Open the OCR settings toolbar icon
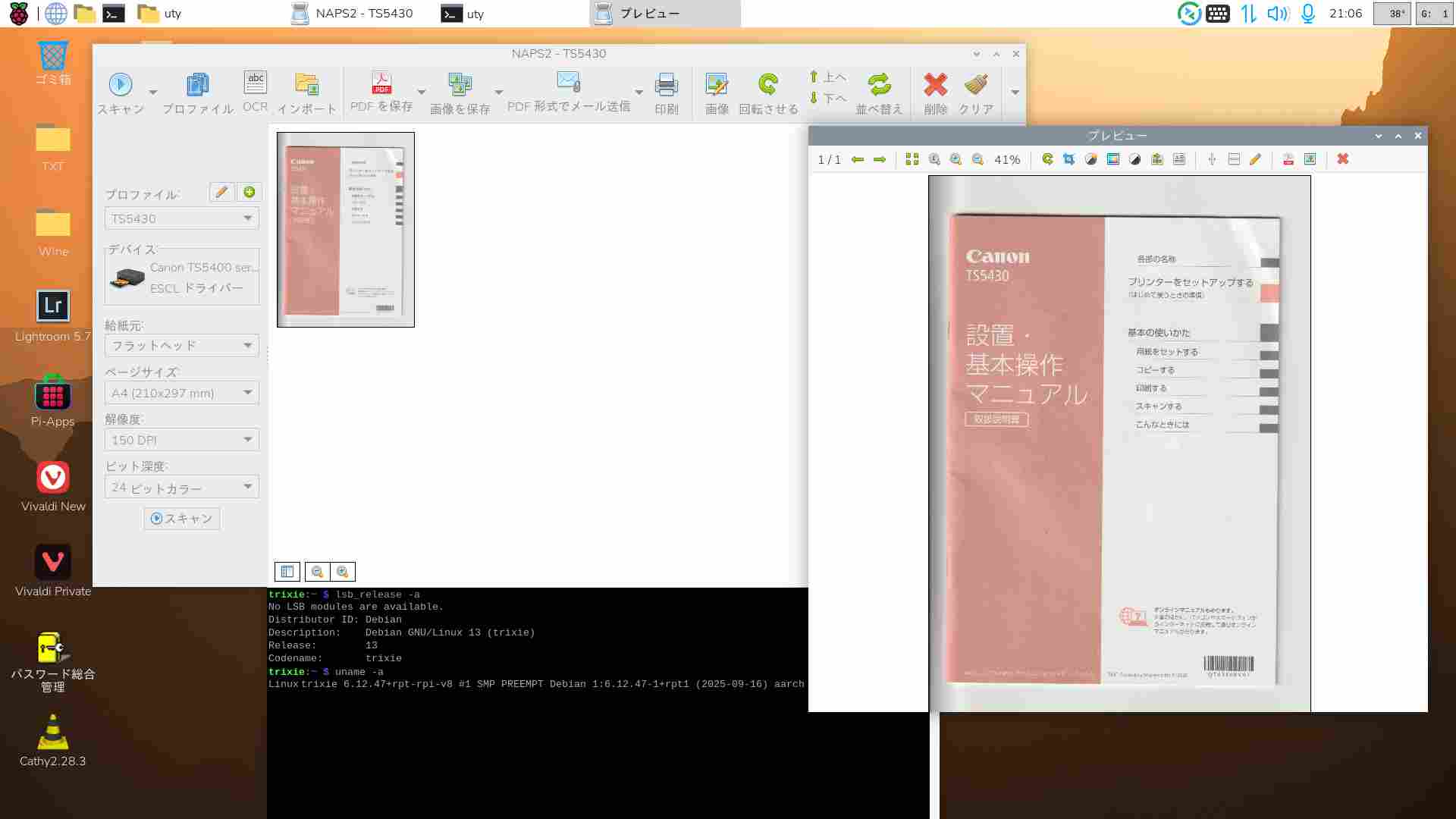 point(256,92)
